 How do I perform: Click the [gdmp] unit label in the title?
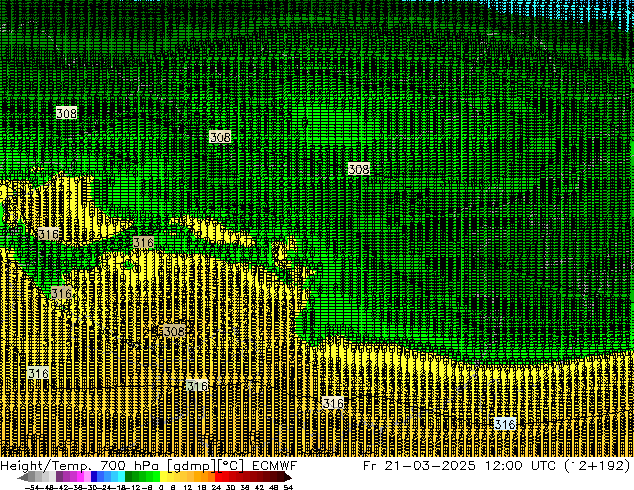pos(191,466)
